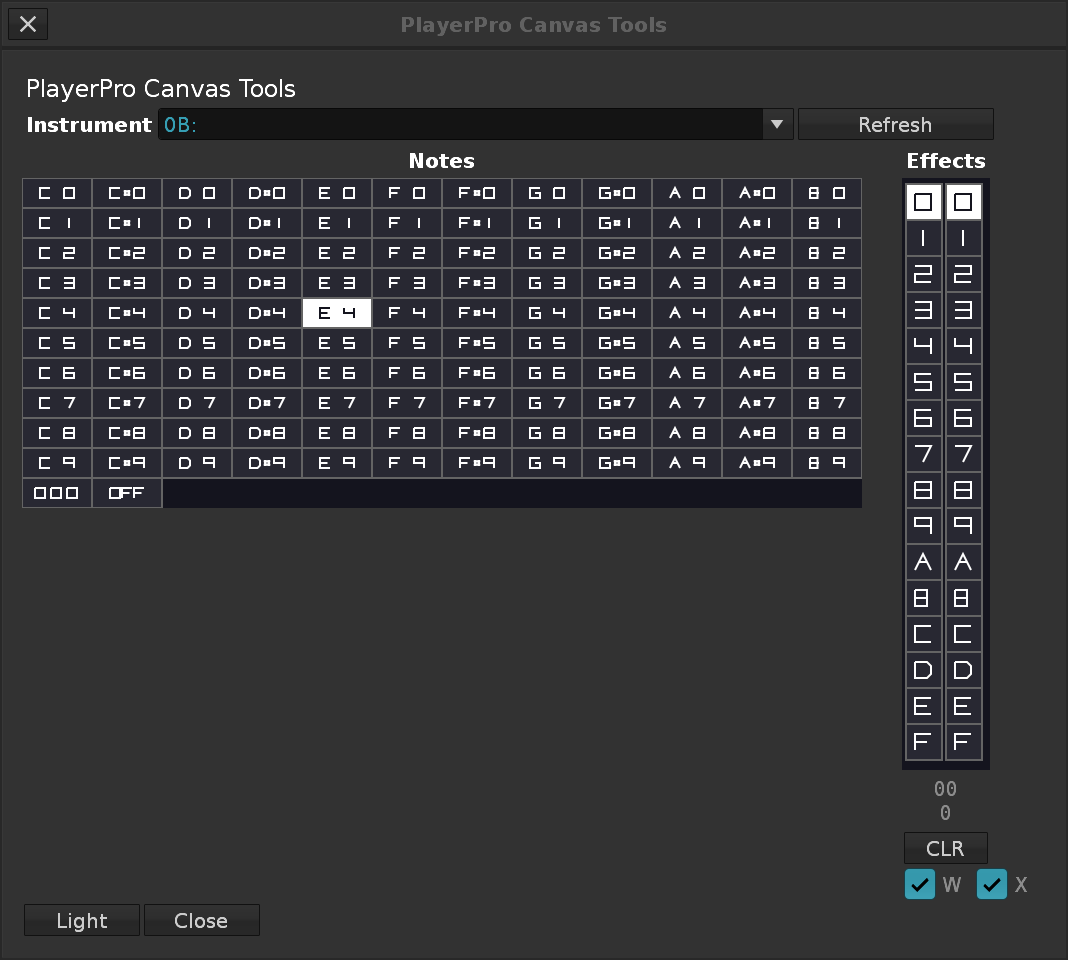Select note C 0 in grid

pos(57,193)
